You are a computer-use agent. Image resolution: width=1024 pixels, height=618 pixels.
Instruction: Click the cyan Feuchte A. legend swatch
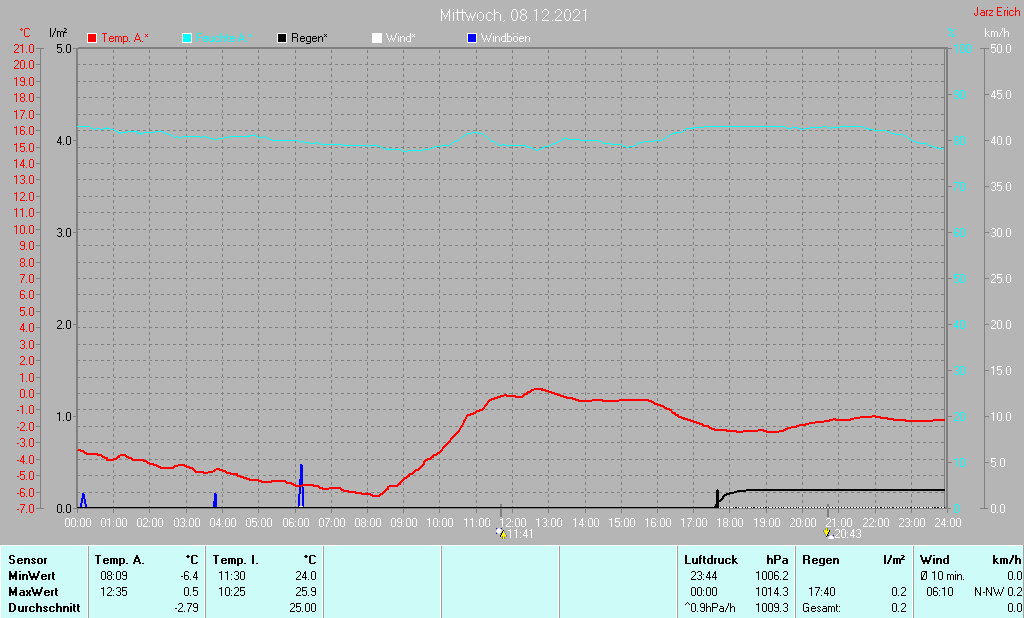187,39
